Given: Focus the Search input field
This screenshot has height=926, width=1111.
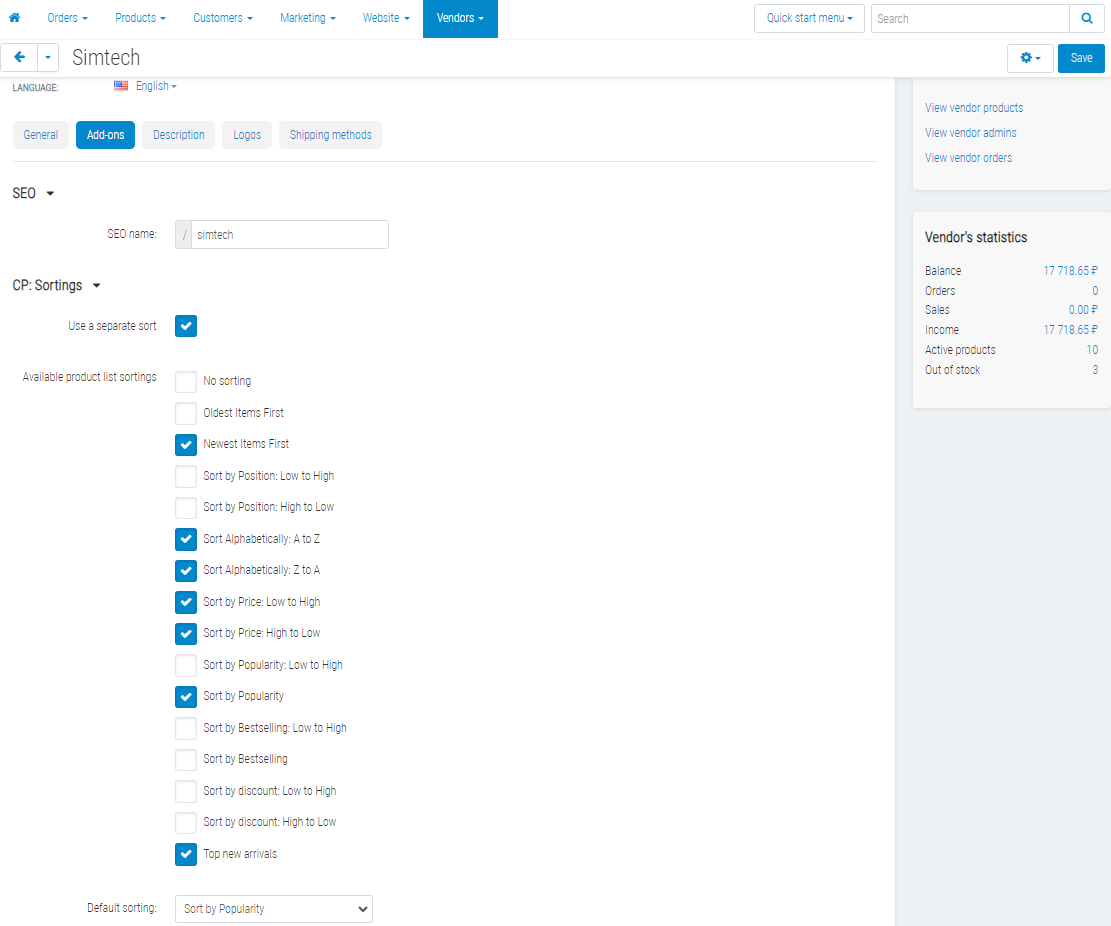Looking at the screenshot, I should [969, 18].
